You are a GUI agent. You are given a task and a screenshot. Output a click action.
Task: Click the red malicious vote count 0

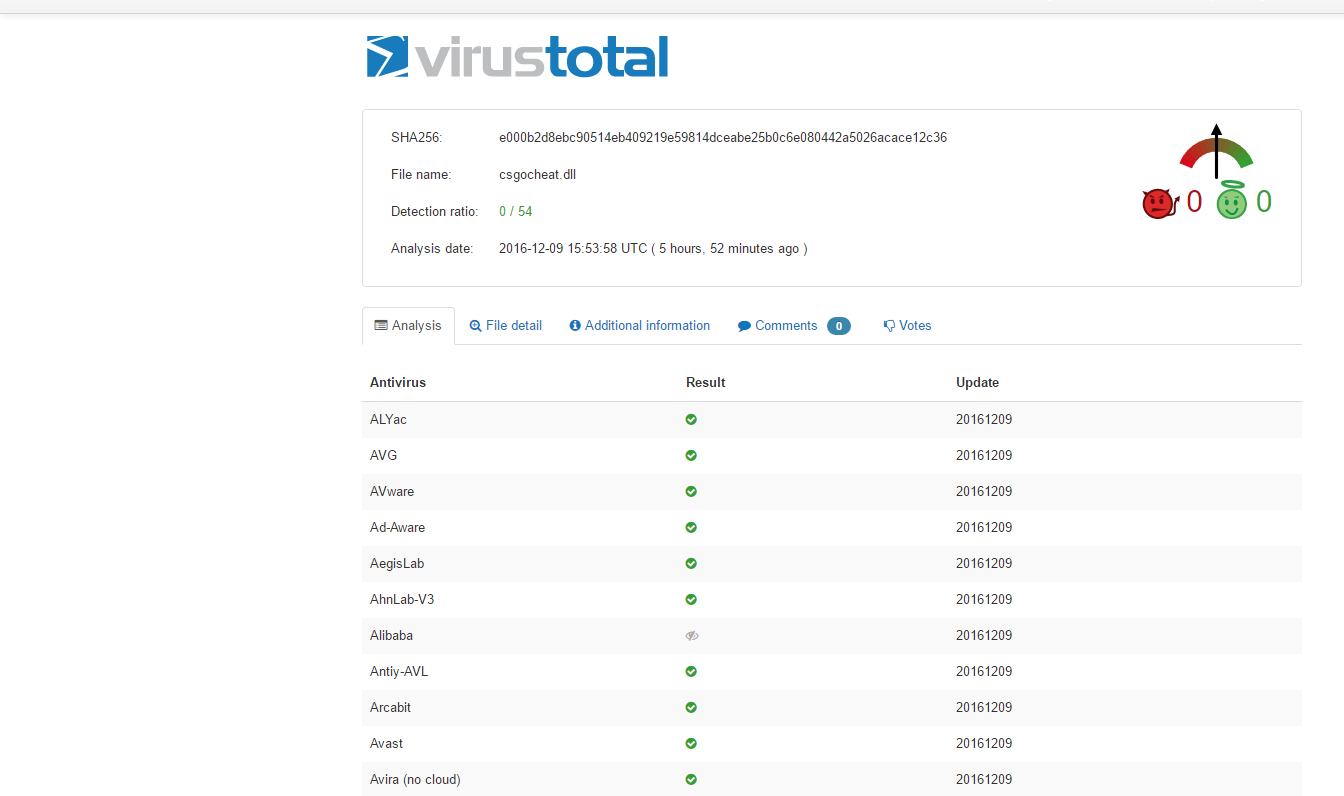[x=1194, y=202]
